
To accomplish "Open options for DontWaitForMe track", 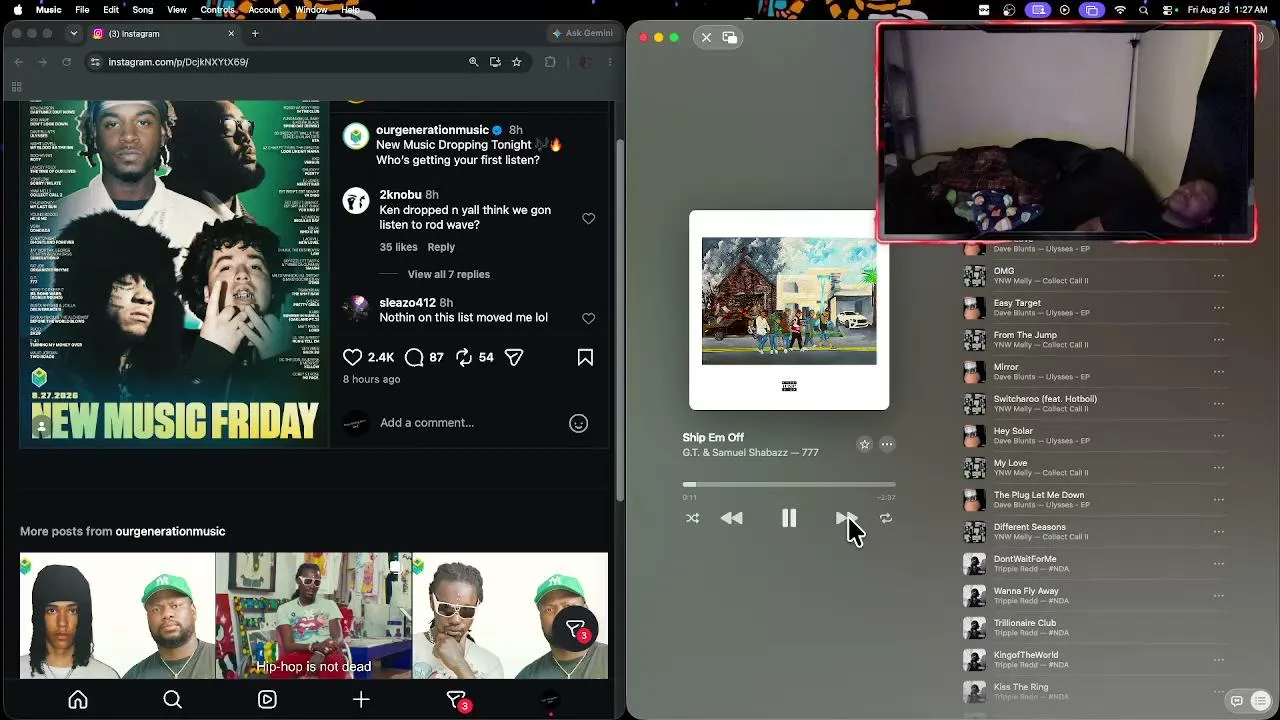I will coord(1219,564).
